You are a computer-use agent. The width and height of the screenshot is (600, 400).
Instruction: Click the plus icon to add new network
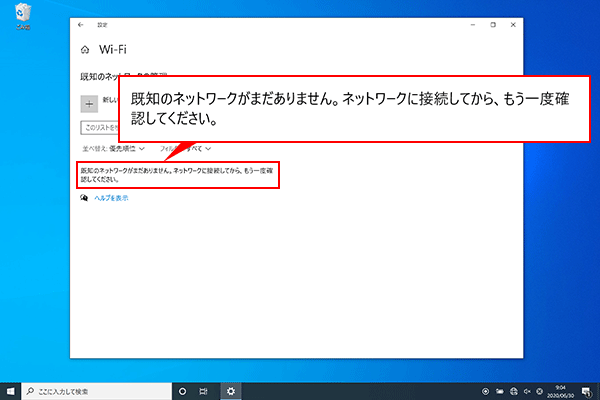pyautogui.click(x=87, y=103)
